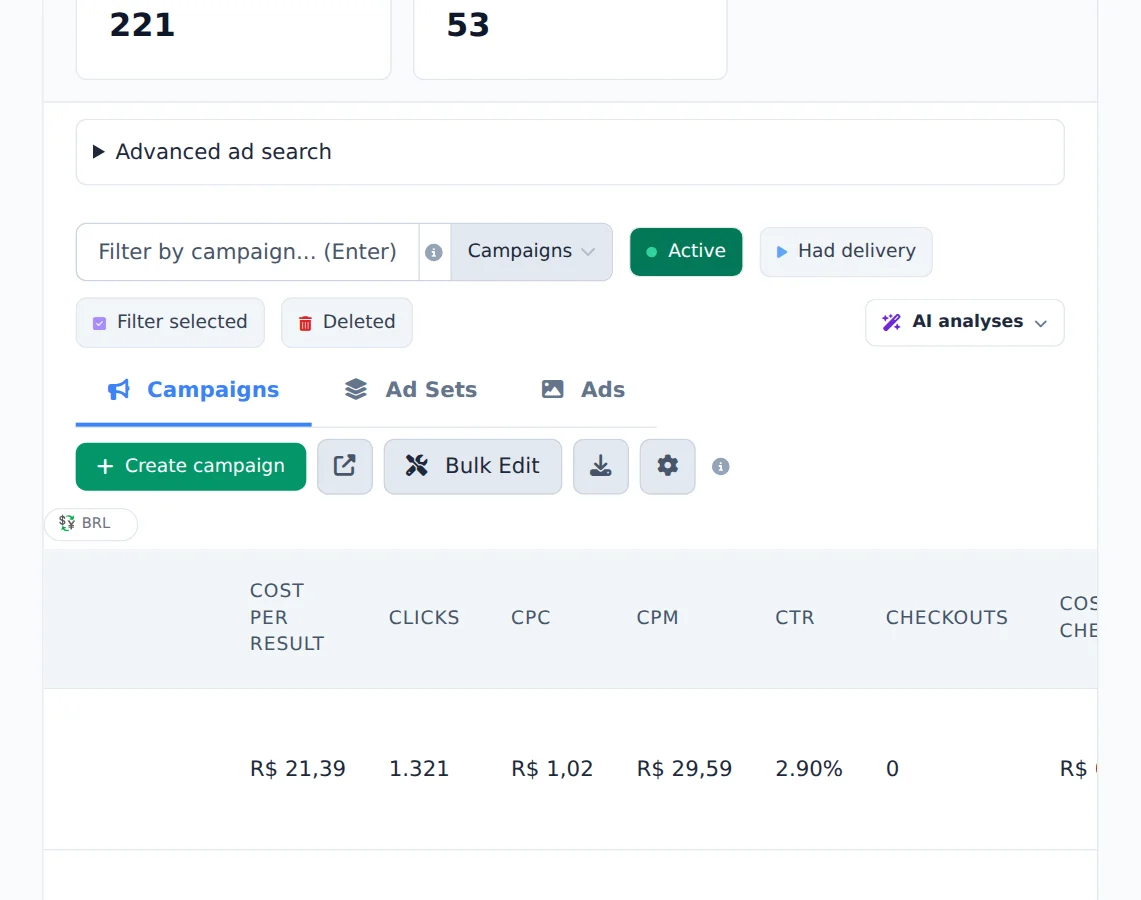The width and height of the screenshot is (1141, 900).
Task: Switch to the Campaigns tab
Action: click(x=194, y=390)
